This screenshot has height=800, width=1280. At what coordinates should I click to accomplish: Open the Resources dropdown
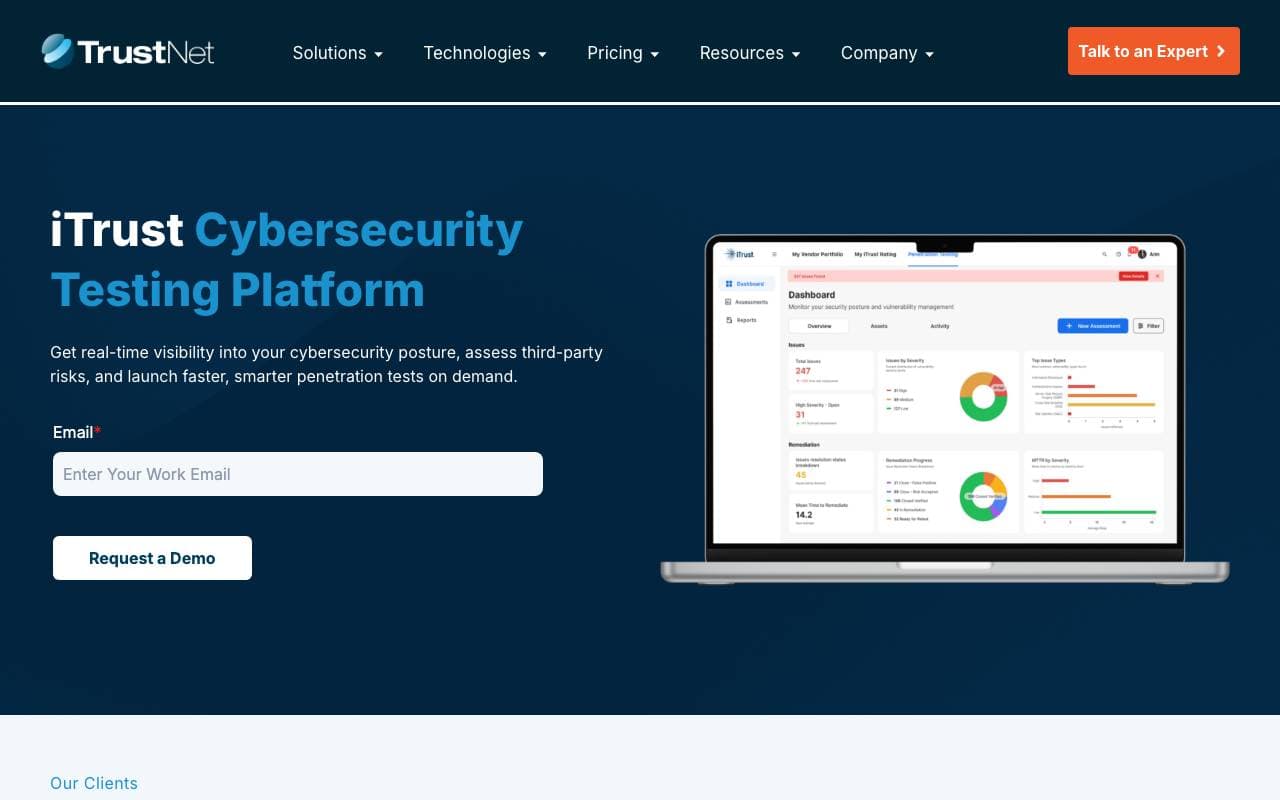click(x=750, y=53)
